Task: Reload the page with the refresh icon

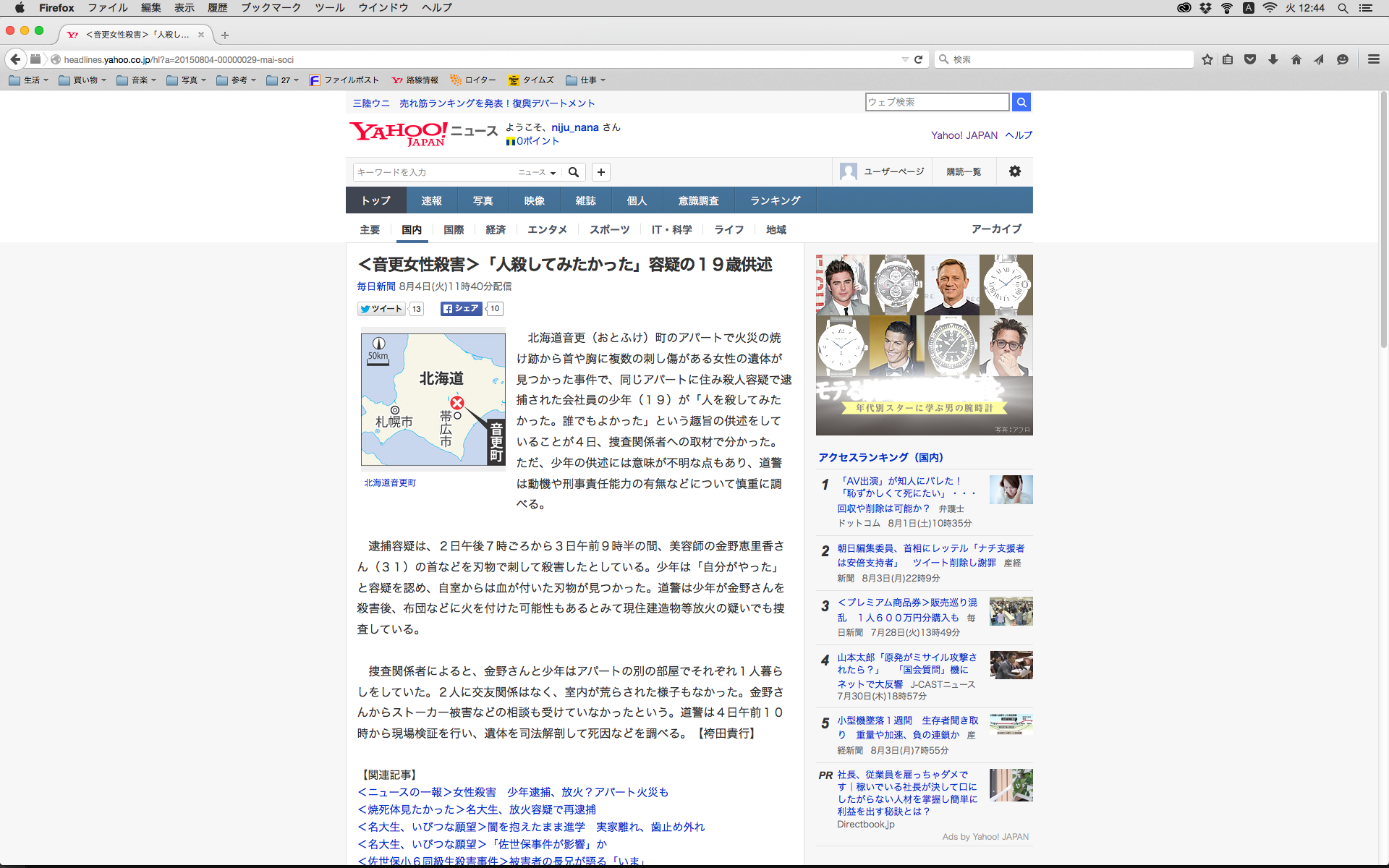Action: tap(918, 59)
